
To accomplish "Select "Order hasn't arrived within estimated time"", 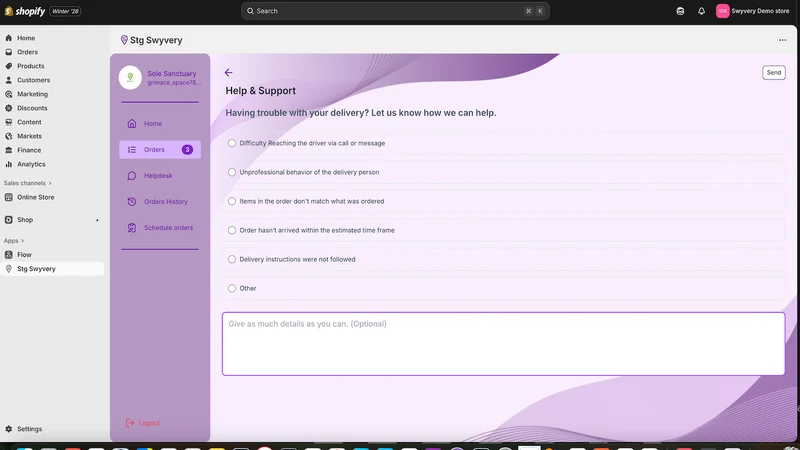I will pos(232,231).
